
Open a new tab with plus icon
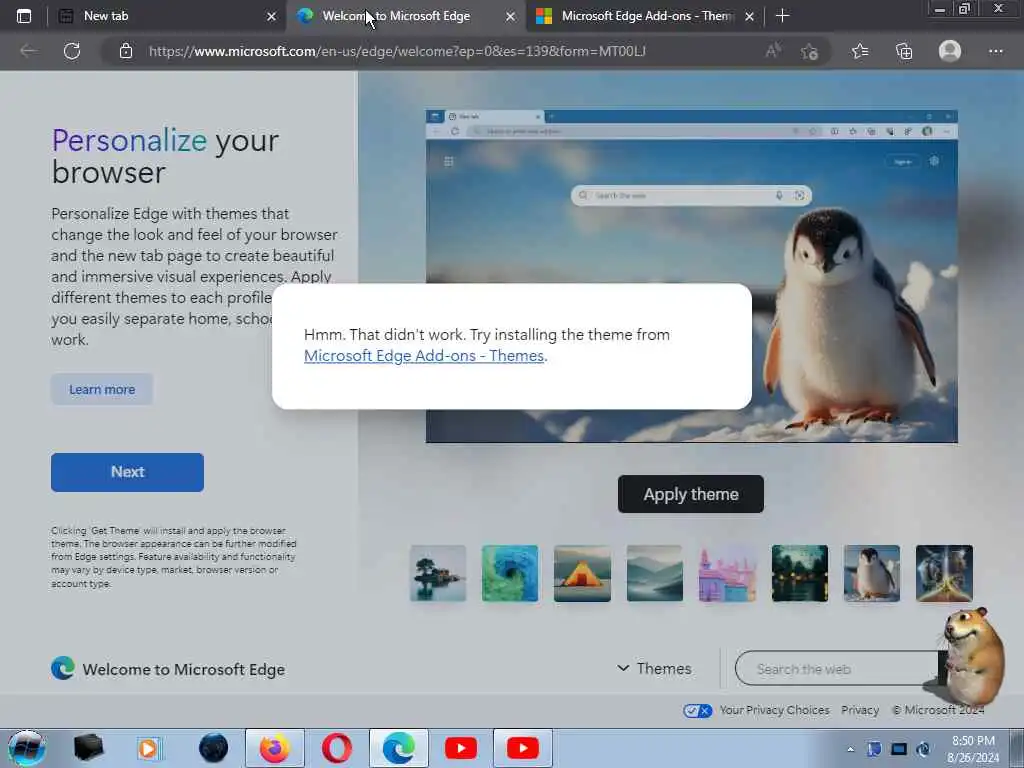pyautogui.click(x=782, y=16)
